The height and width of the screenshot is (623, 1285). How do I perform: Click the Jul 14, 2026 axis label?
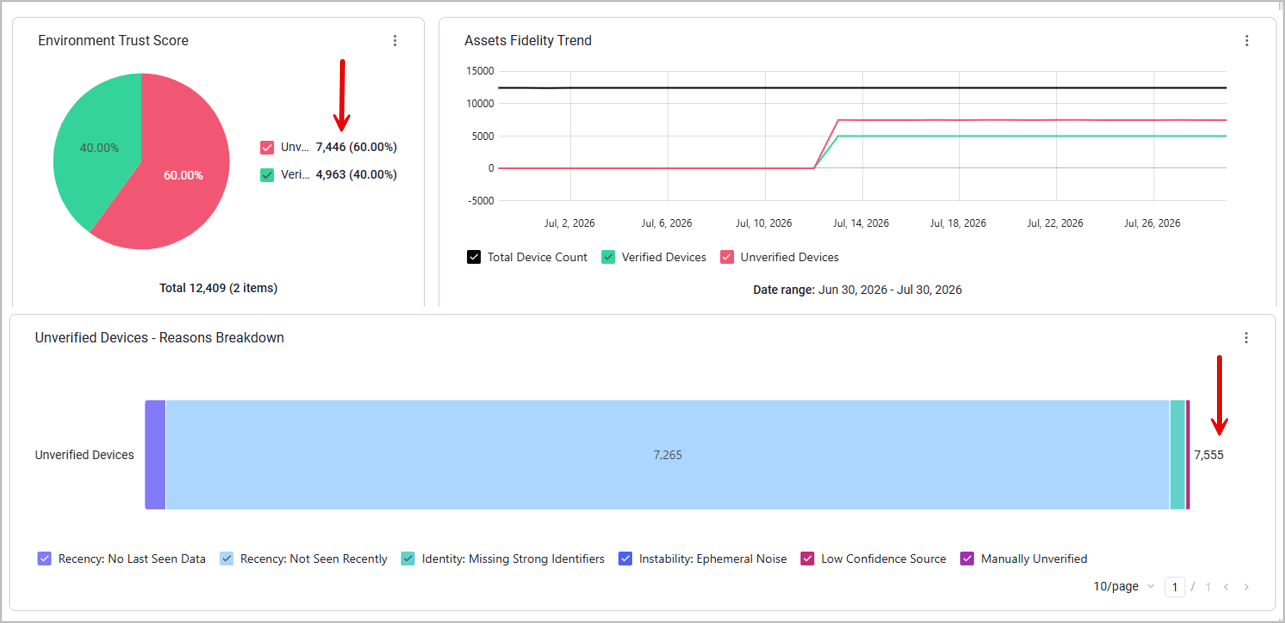pyautogui.click(x=861, y=224)
